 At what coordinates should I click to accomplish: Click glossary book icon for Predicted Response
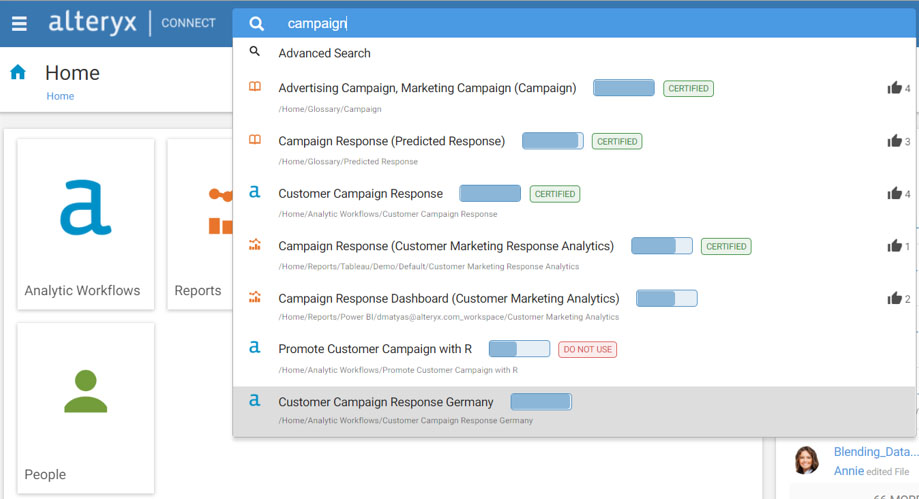tap(255, 140)
